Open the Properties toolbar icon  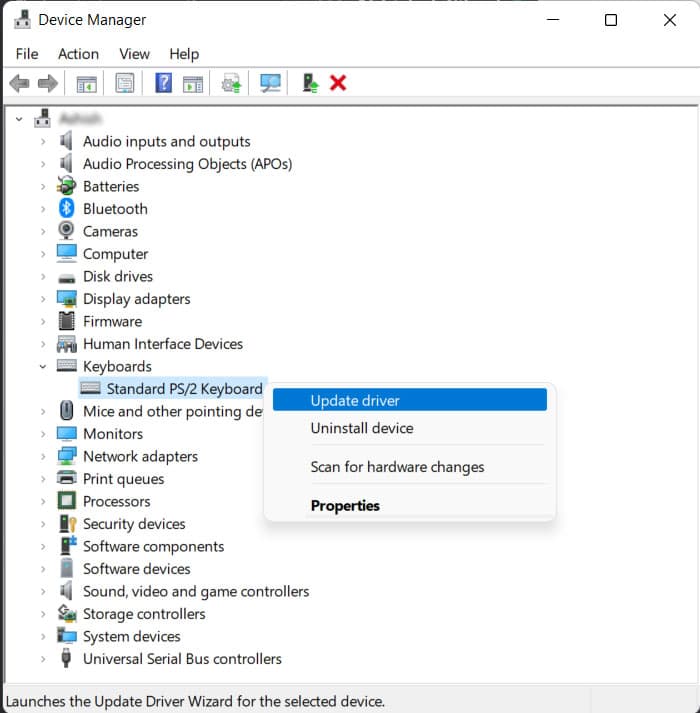(x=125, y=83)
